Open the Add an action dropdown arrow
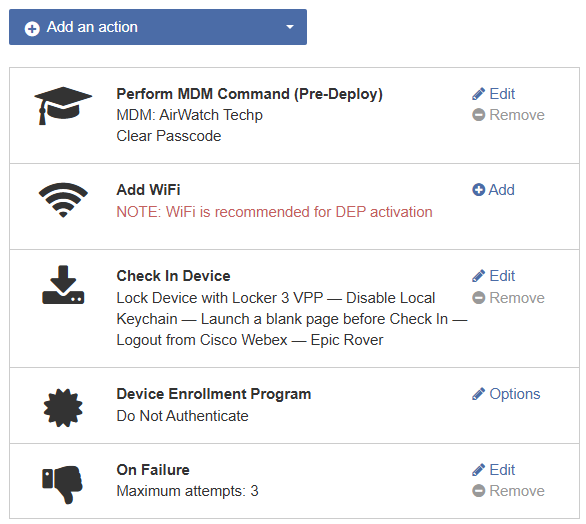The image size is (586, 524). coord(290,27)
